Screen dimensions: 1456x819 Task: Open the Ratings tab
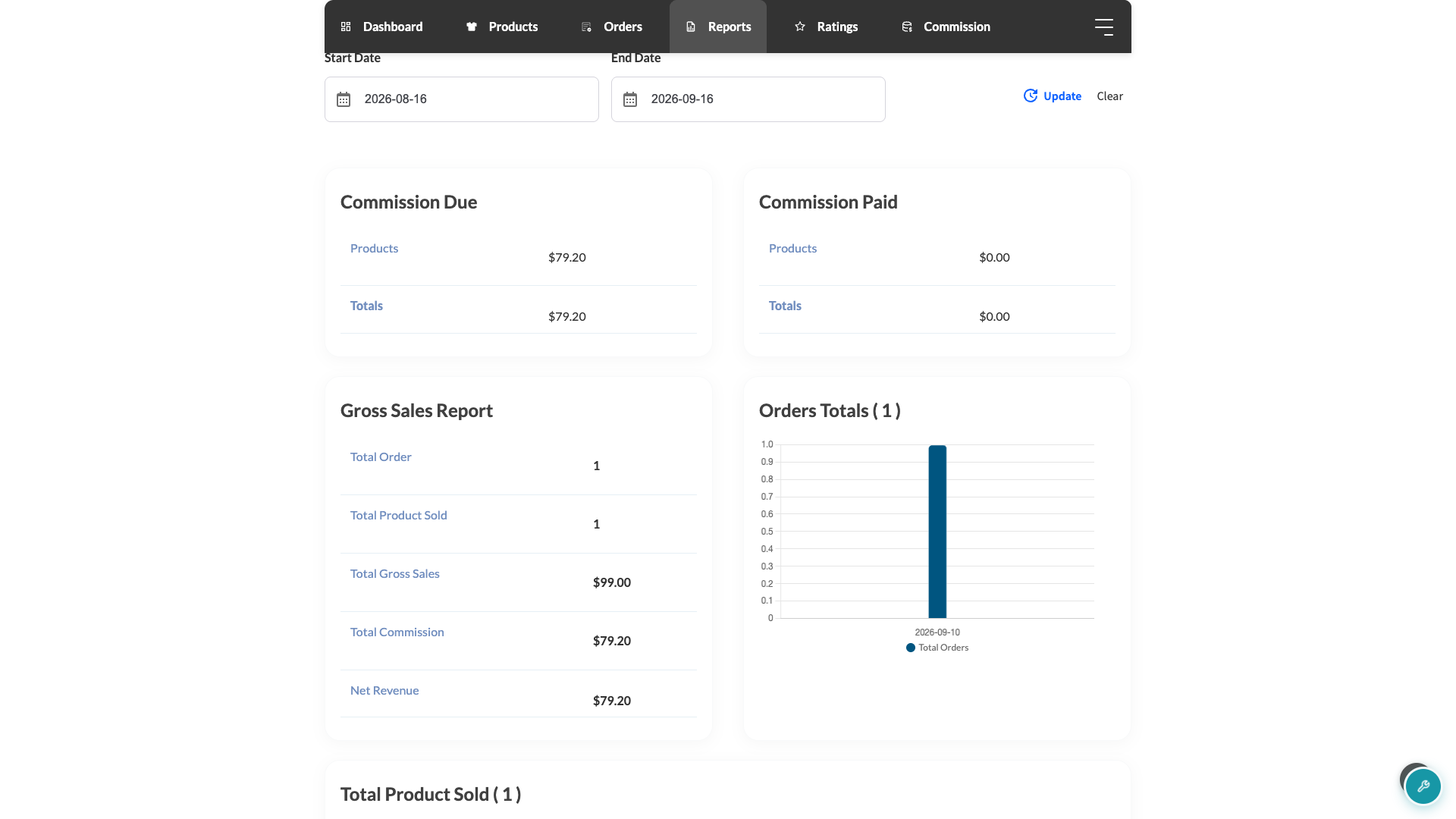tap(826, 27)
